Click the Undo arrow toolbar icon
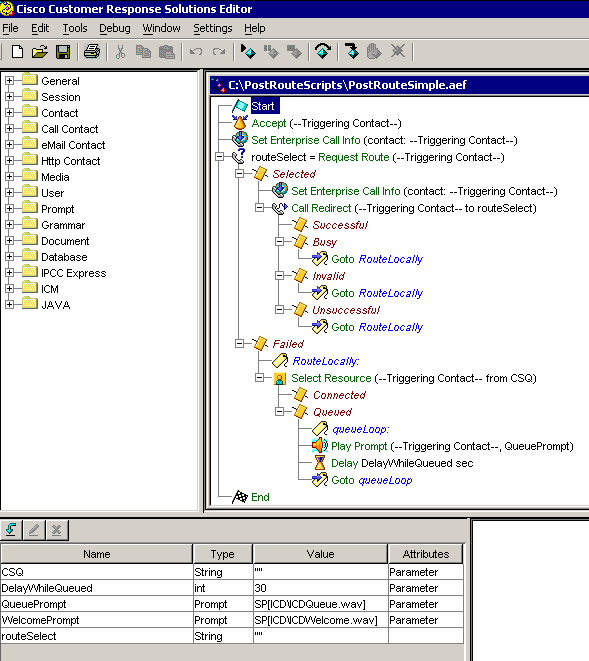 [196, 52]
